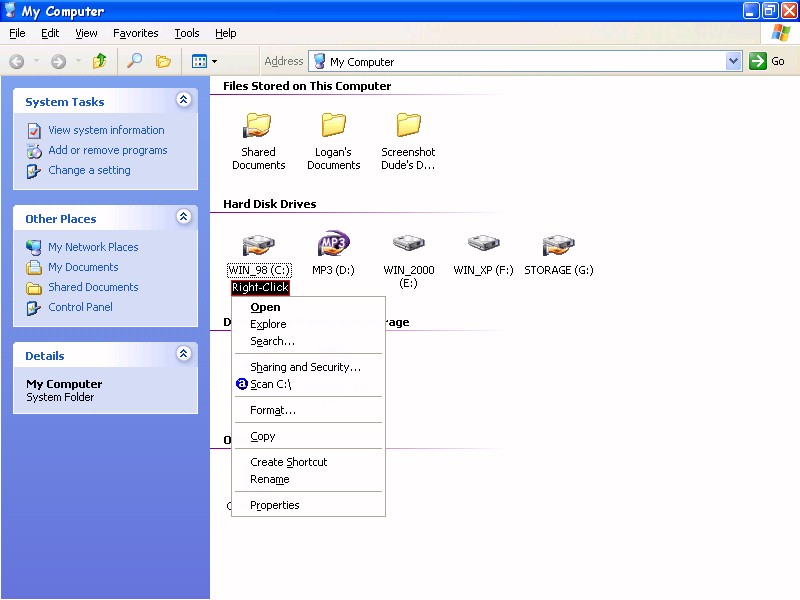
Task: Expand the Address bar dropdown
Action: [733, 61]
